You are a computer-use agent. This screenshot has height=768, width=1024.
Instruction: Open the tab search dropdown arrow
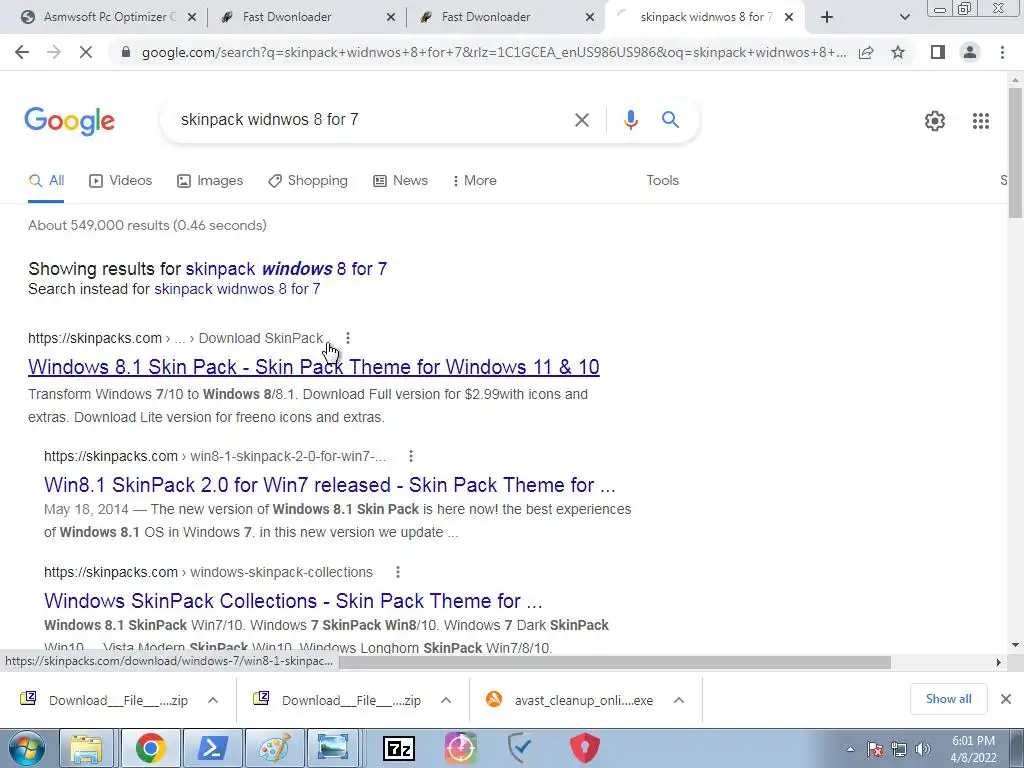click(904, 17)
